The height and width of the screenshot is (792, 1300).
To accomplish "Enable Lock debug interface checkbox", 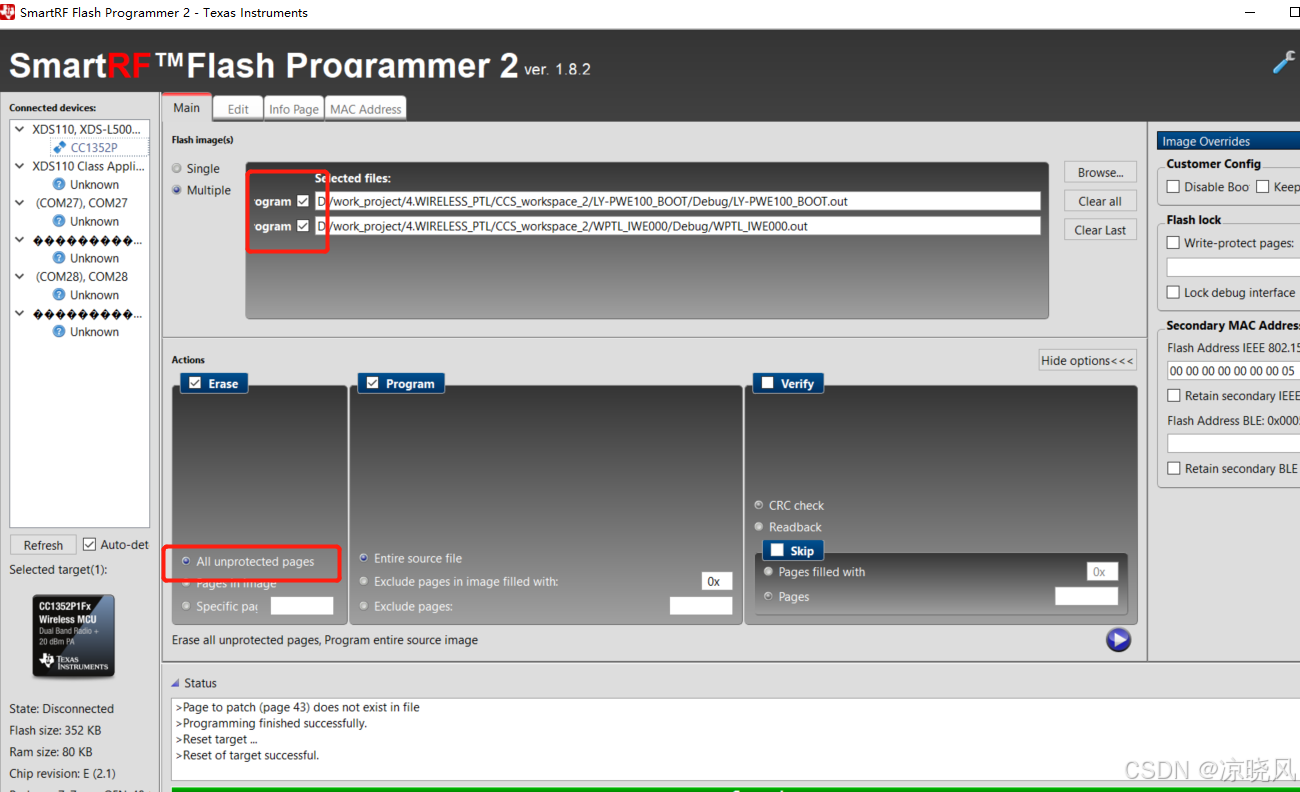I will pyautogui.click(x=1174, y=293).
